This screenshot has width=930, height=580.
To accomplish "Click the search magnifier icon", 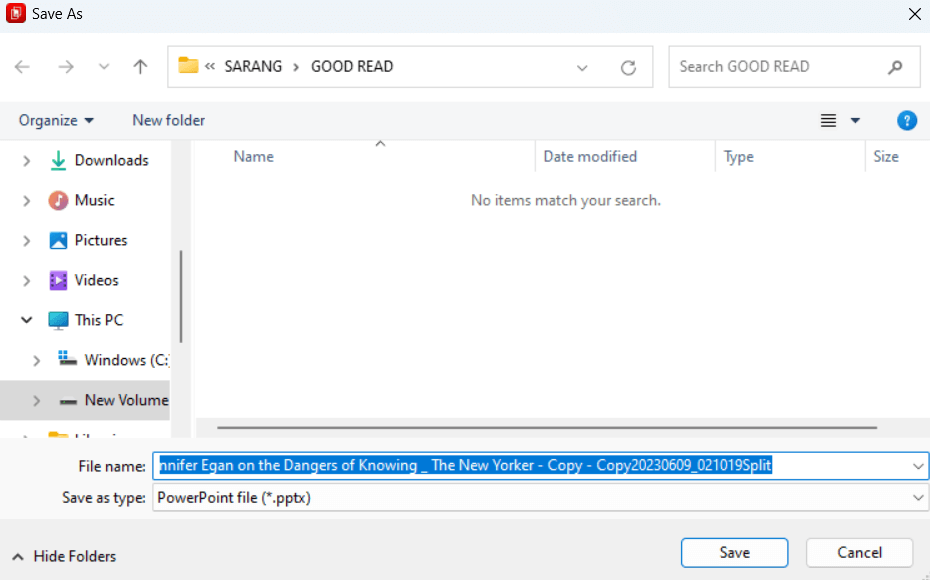I will [x=895, y=67].
